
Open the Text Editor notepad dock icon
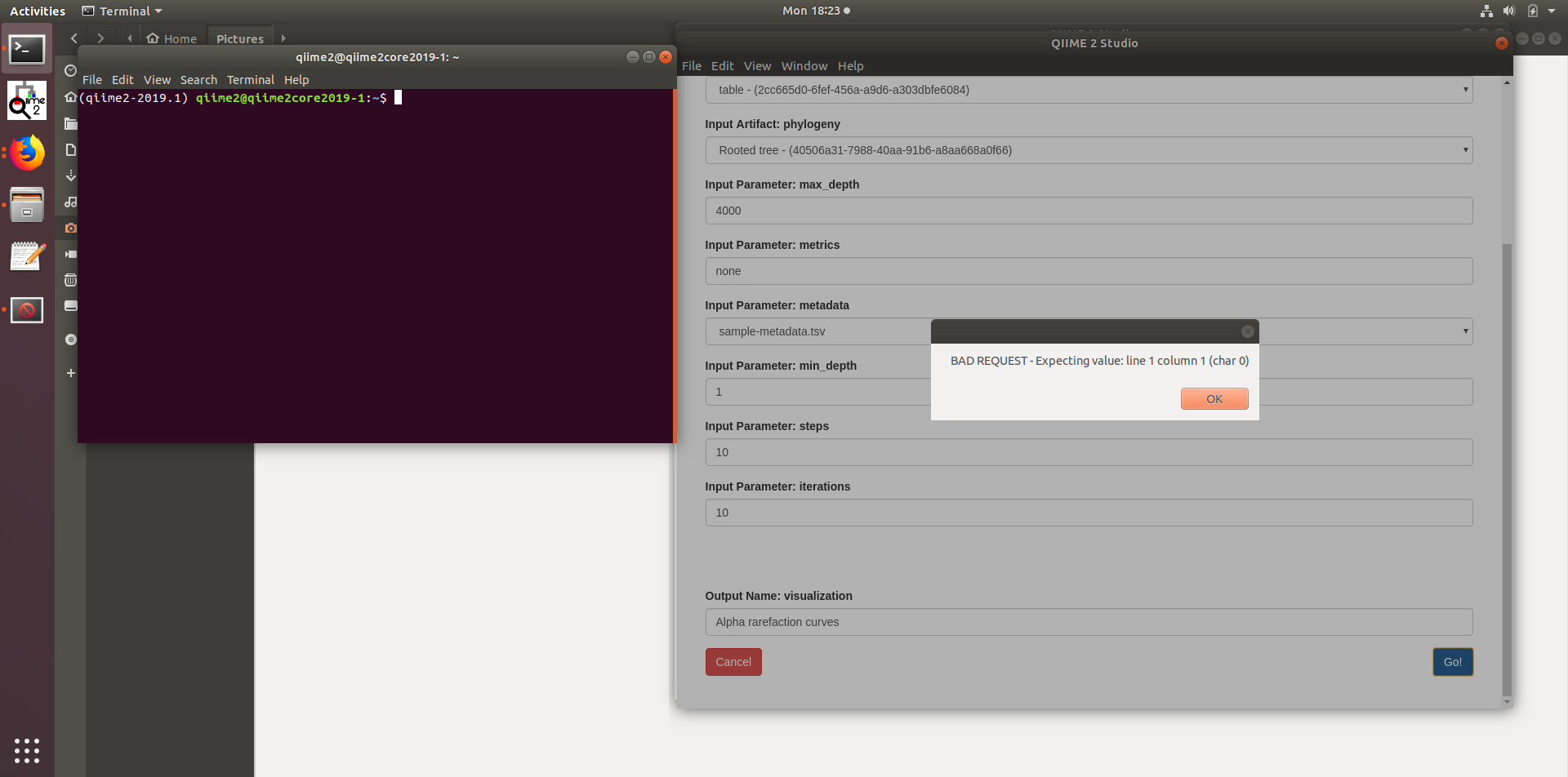point(27,257)
